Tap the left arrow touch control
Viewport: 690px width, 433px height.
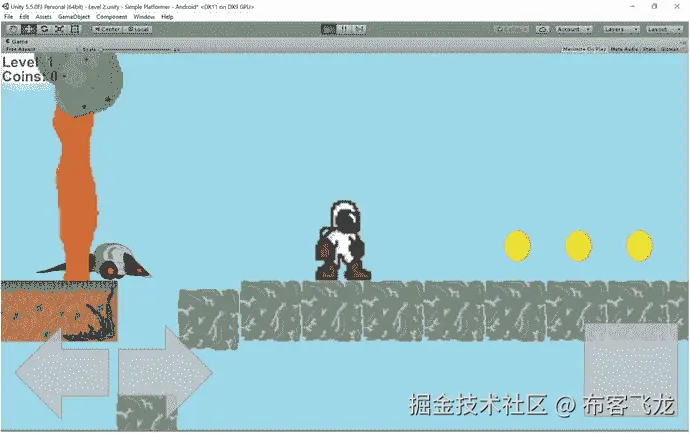(62, 374)
